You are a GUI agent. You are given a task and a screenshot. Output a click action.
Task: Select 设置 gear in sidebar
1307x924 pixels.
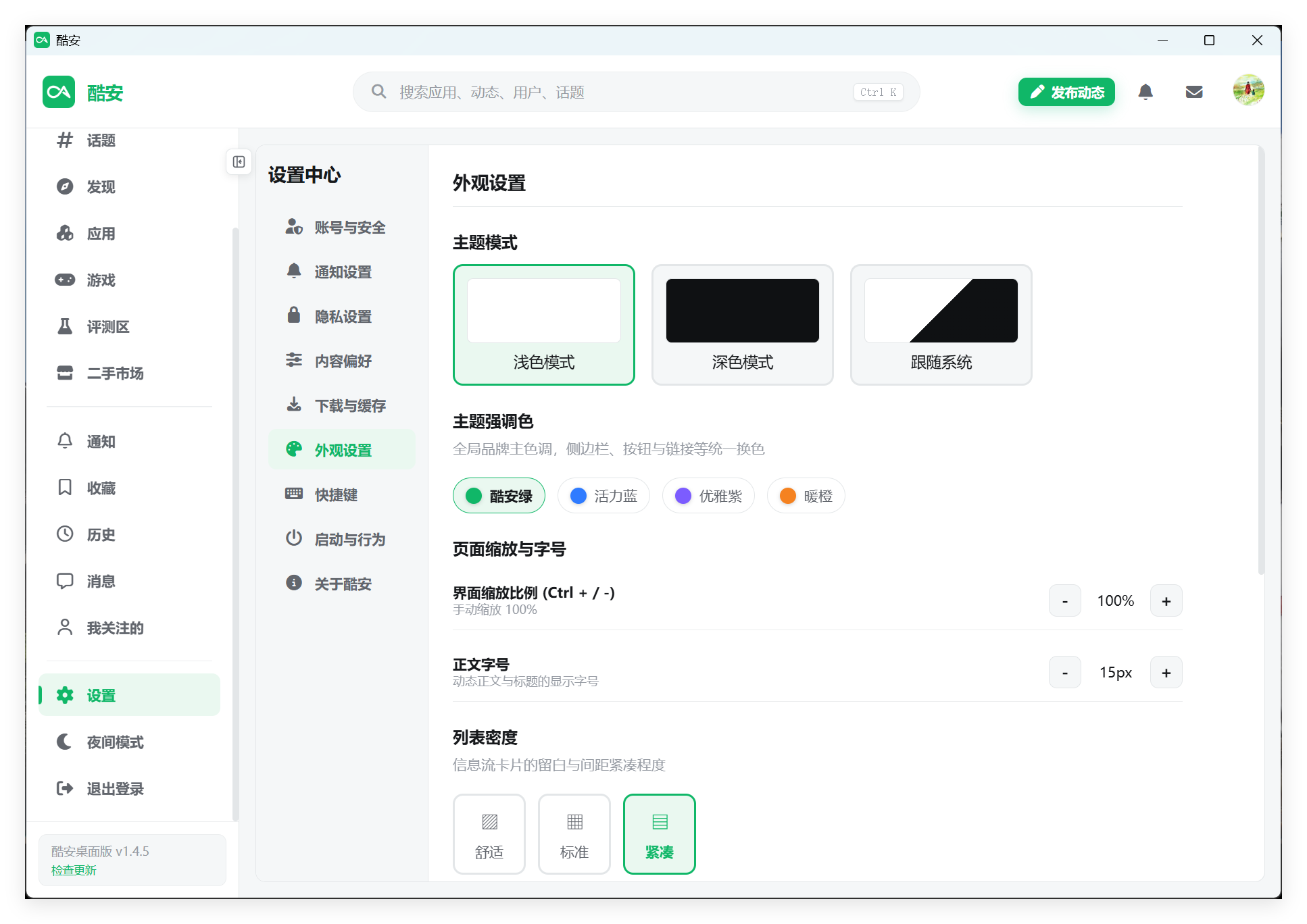click(129, 695)
